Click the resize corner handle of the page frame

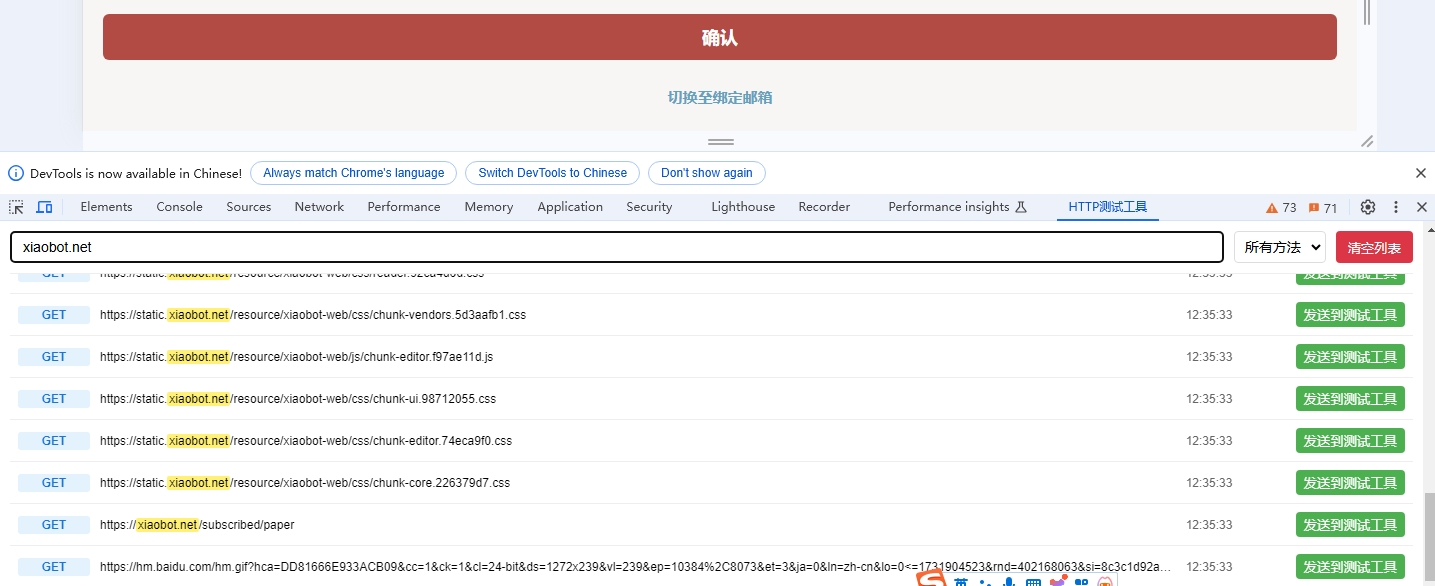pos(1367,141)
